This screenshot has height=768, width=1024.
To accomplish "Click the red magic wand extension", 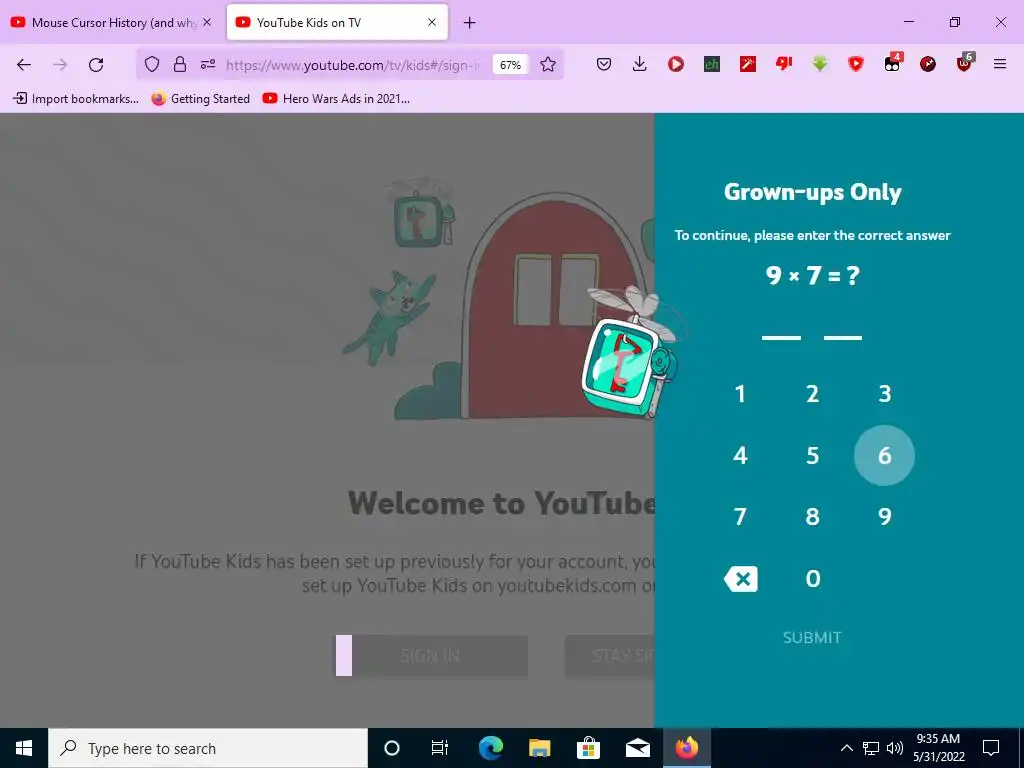I will tap(748, 64).
